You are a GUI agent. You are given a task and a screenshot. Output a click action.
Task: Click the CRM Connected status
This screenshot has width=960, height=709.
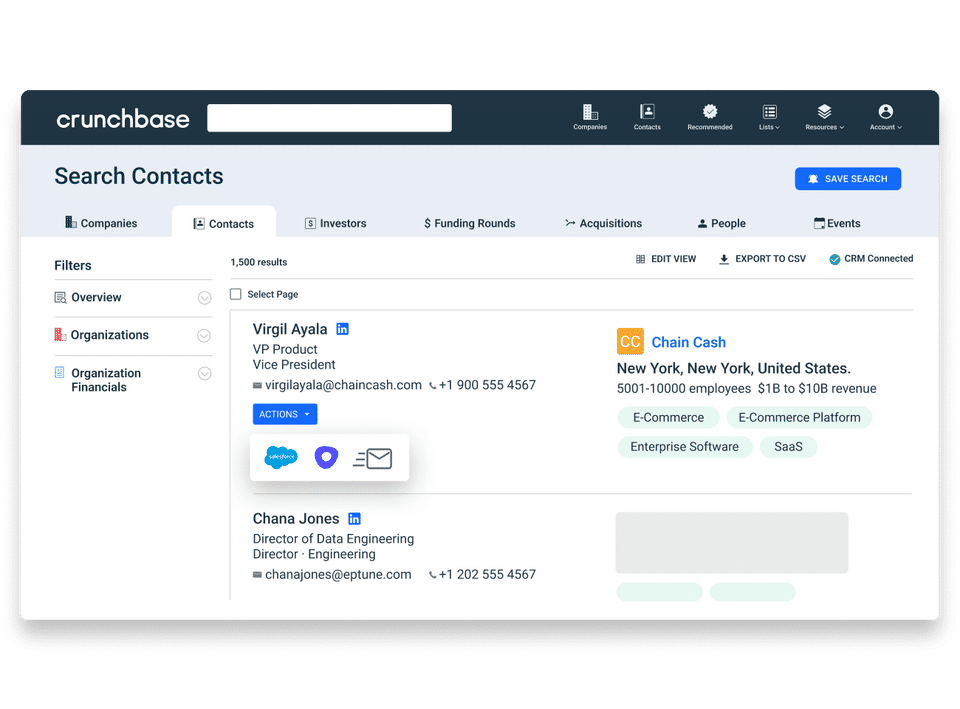[871, 259]
